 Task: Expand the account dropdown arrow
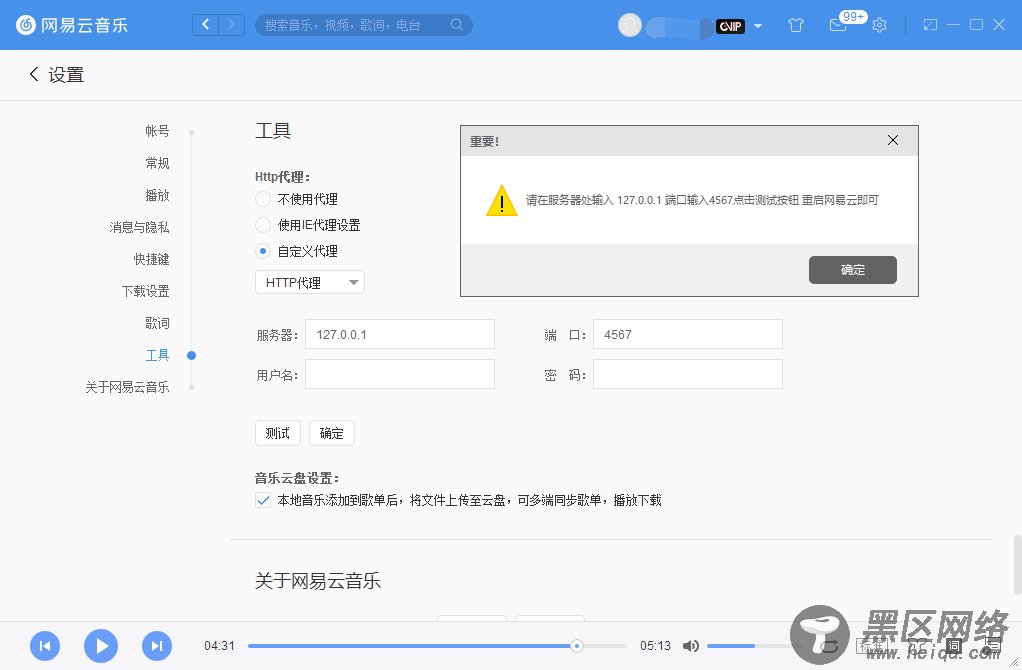758,26
